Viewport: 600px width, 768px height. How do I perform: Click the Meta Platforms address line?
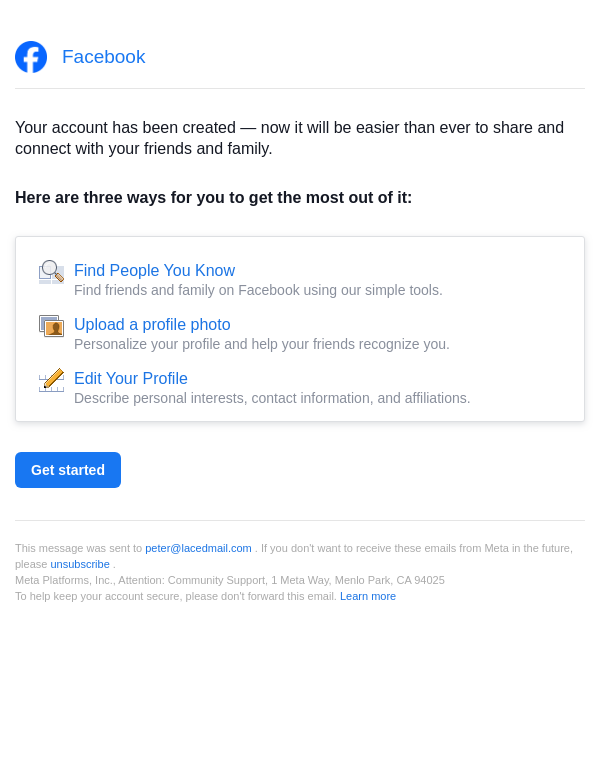[230, 580]
